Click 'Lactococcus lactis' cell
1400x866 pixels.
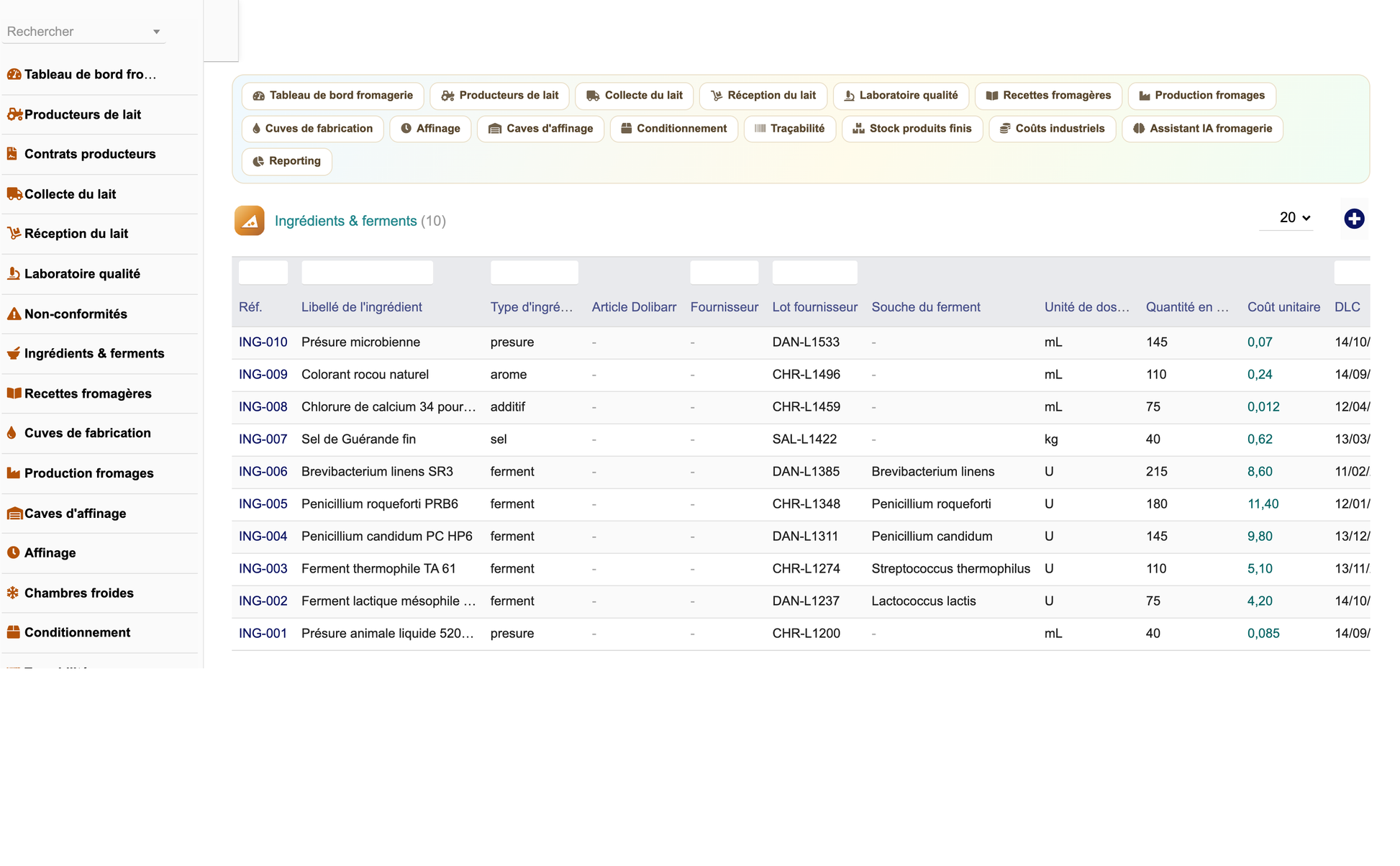click(923, 601)
